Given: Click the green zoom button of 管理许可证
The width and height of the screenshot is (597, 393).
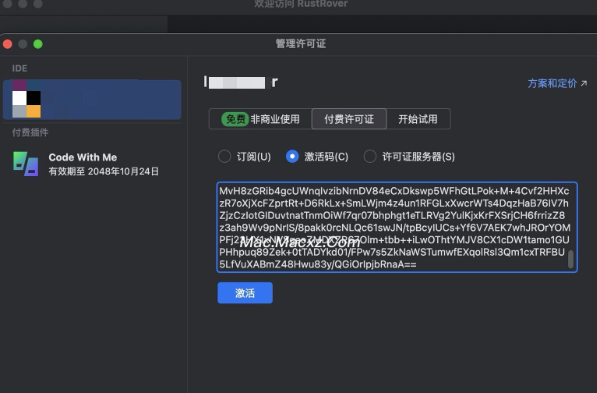Looking at the screenshot, I should click(x=38, y=44).
